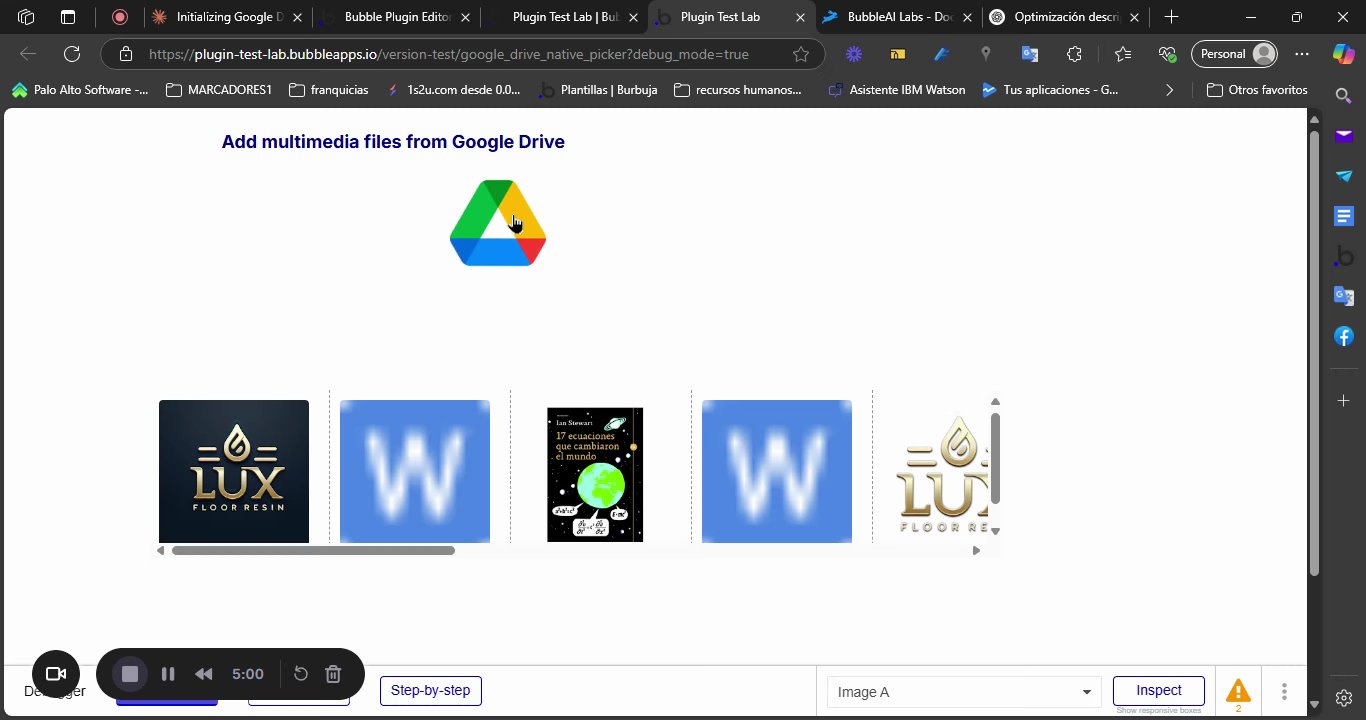
Task: Click the sidebar search icon
Action: click(1344, 96)
